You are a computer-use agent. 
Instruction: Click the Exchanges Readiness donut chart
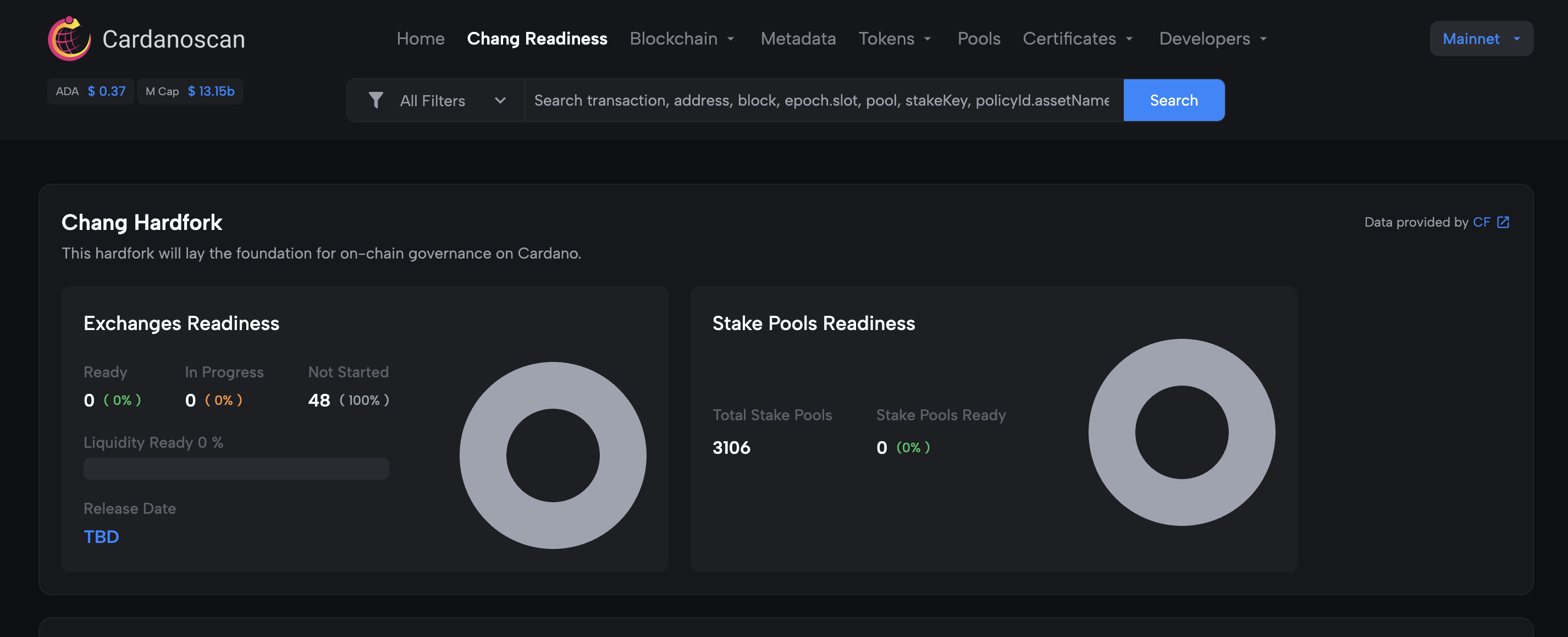(553, 455)
